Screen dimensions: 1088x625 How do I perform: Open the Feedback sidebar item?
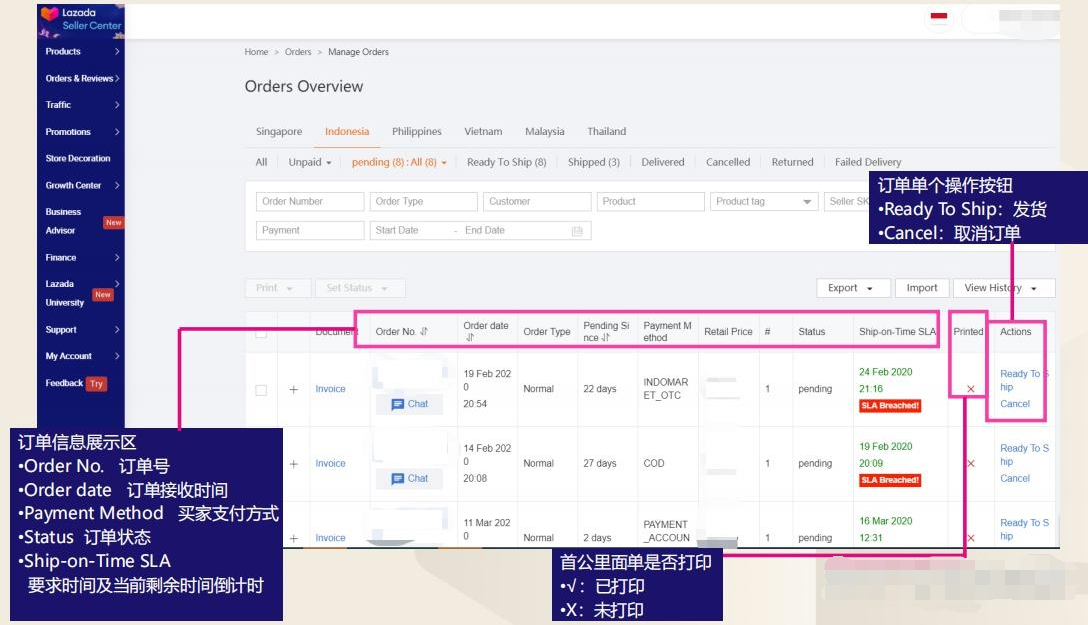(x=64, y=383)
